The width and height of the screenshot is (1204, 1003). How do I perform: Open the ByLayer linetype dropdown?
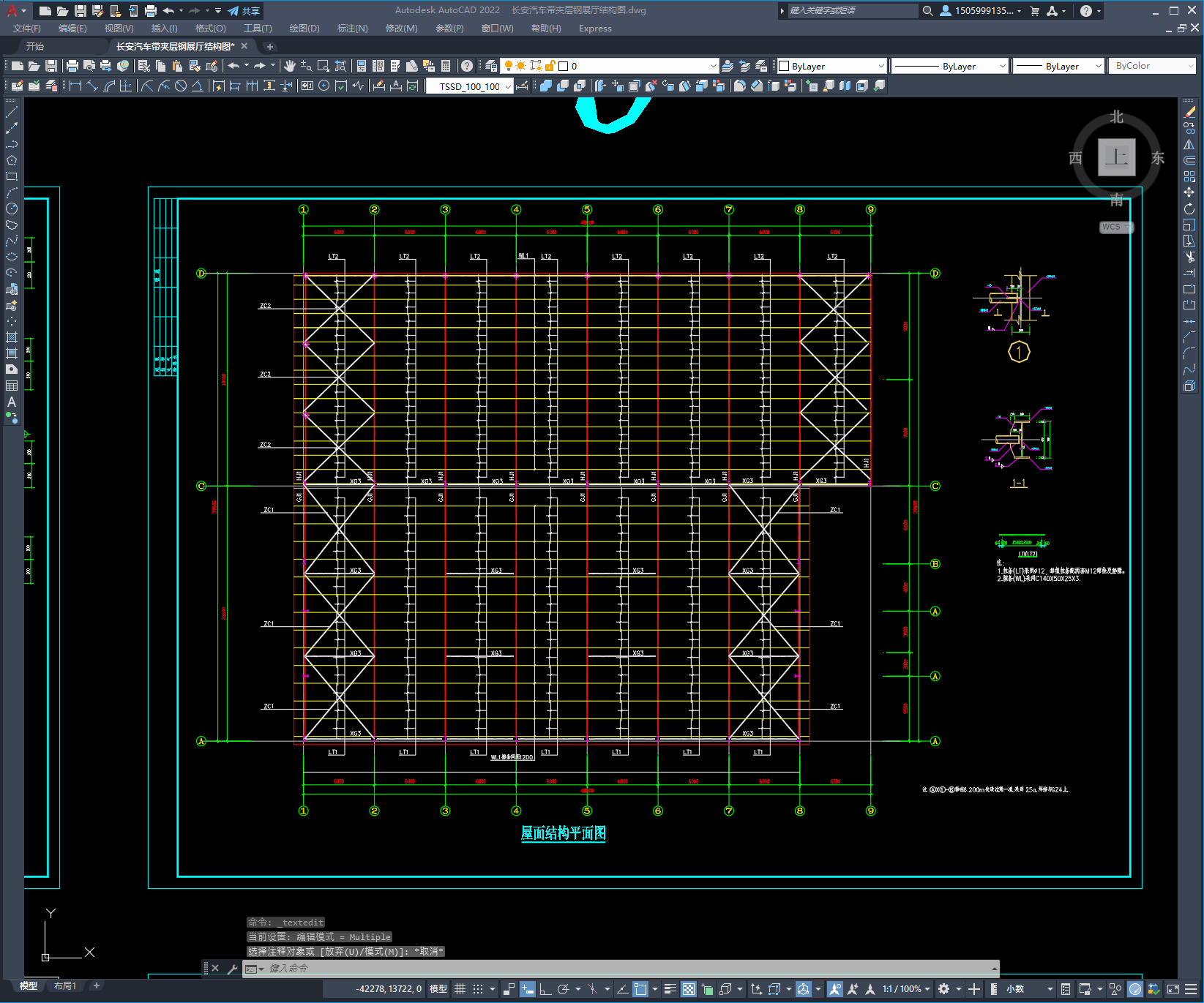tap(951, 66)
